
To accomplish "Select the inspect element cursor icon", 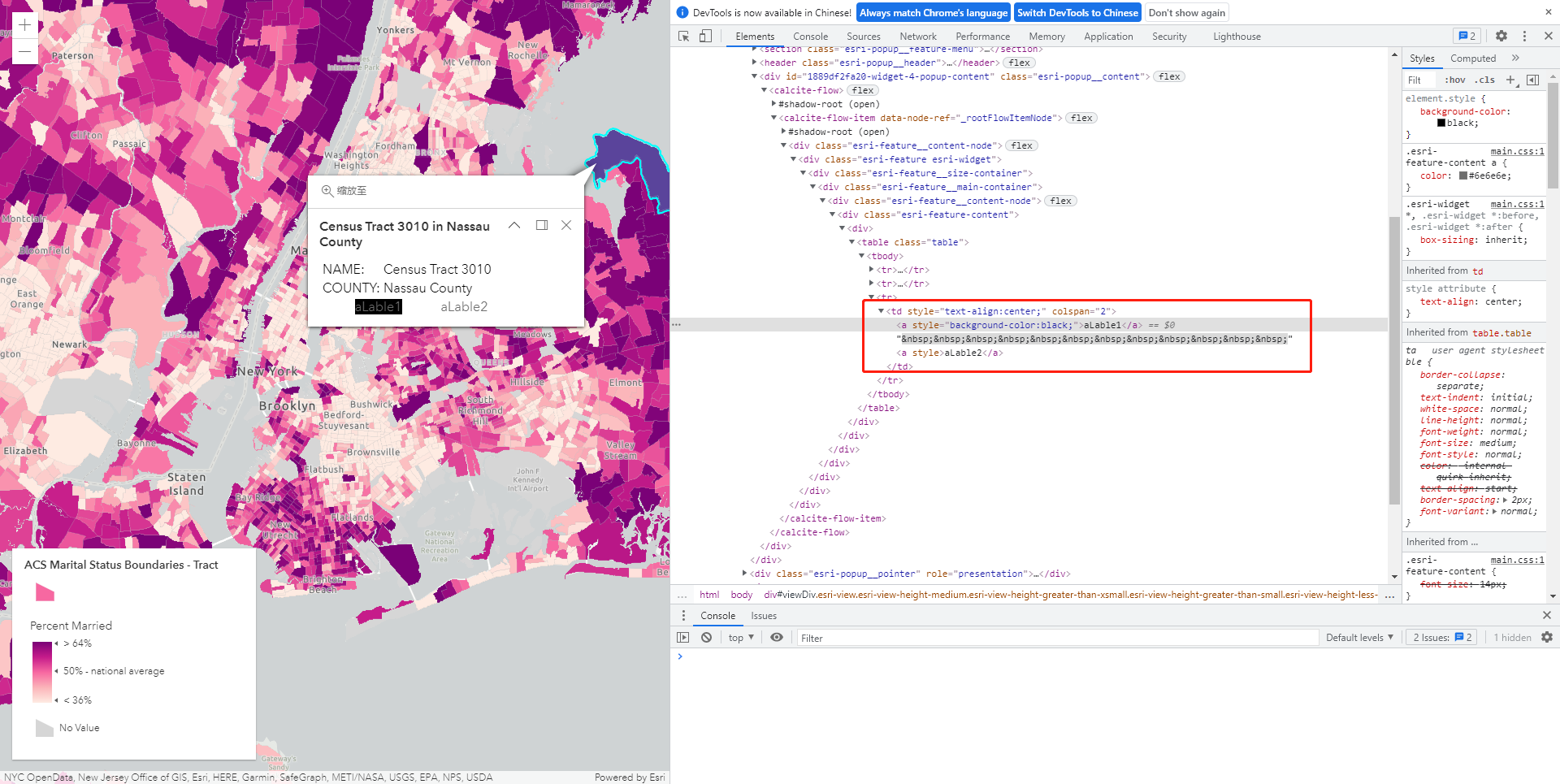I will pos(683,37).
